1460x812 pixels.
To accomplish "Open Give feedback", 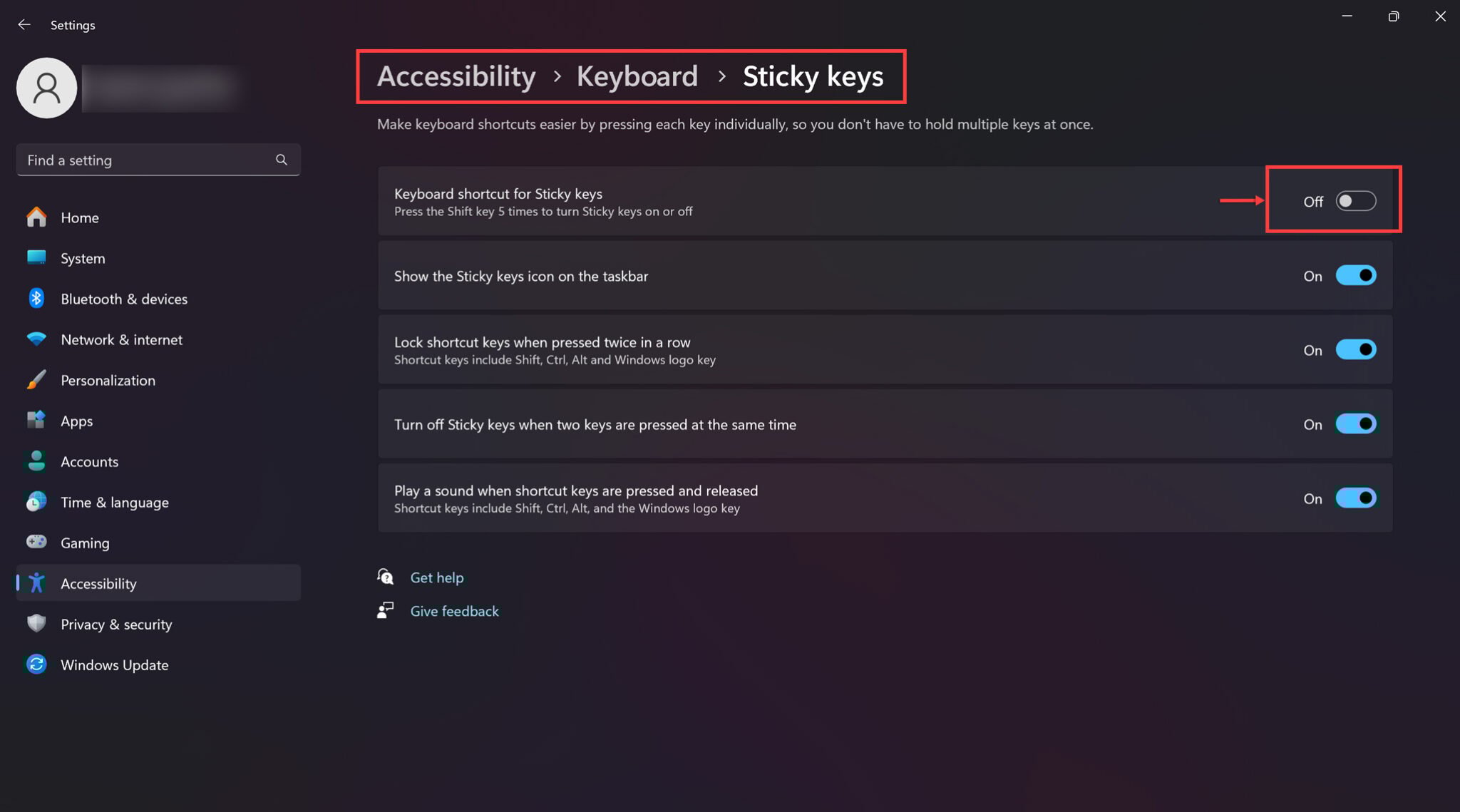I will pyautogui.click(x=454, y=611).
